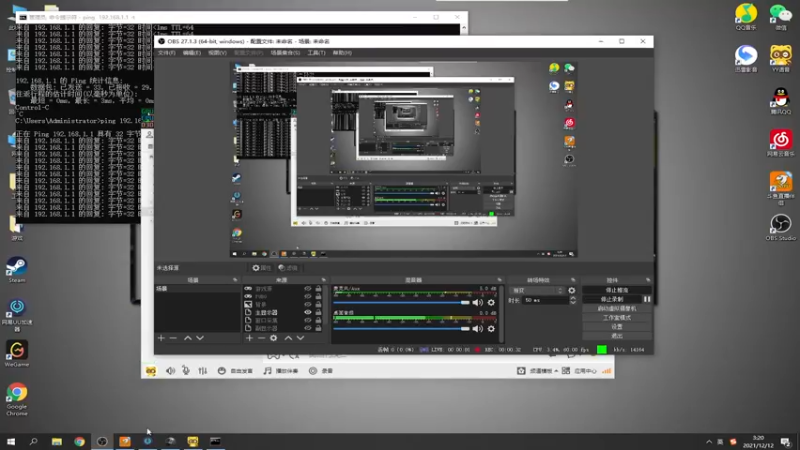Open OBS 设置 settings button
The height and width of the screenshot is (450, 800).
coord(617,327)
